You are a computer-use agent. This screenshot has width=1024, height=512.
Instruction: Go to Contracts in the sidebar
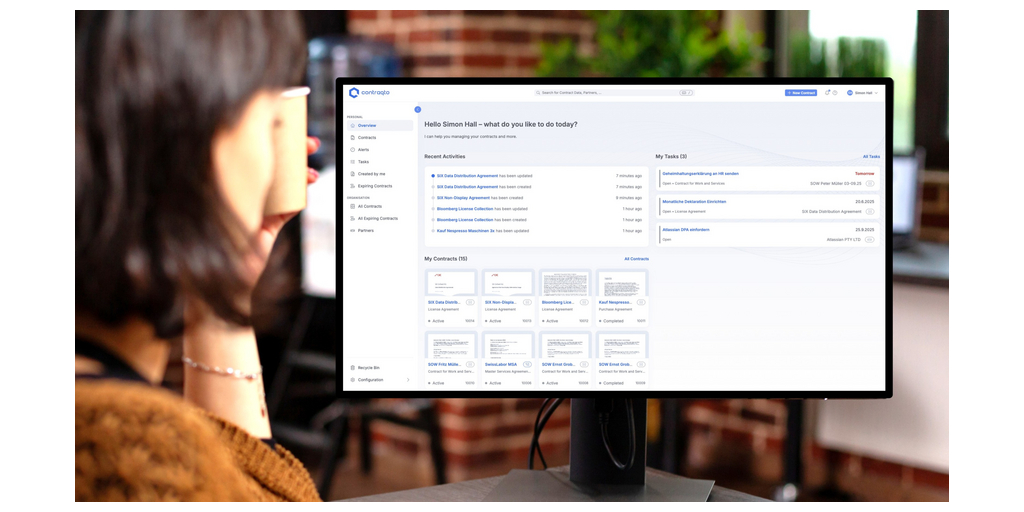[367, 137]
